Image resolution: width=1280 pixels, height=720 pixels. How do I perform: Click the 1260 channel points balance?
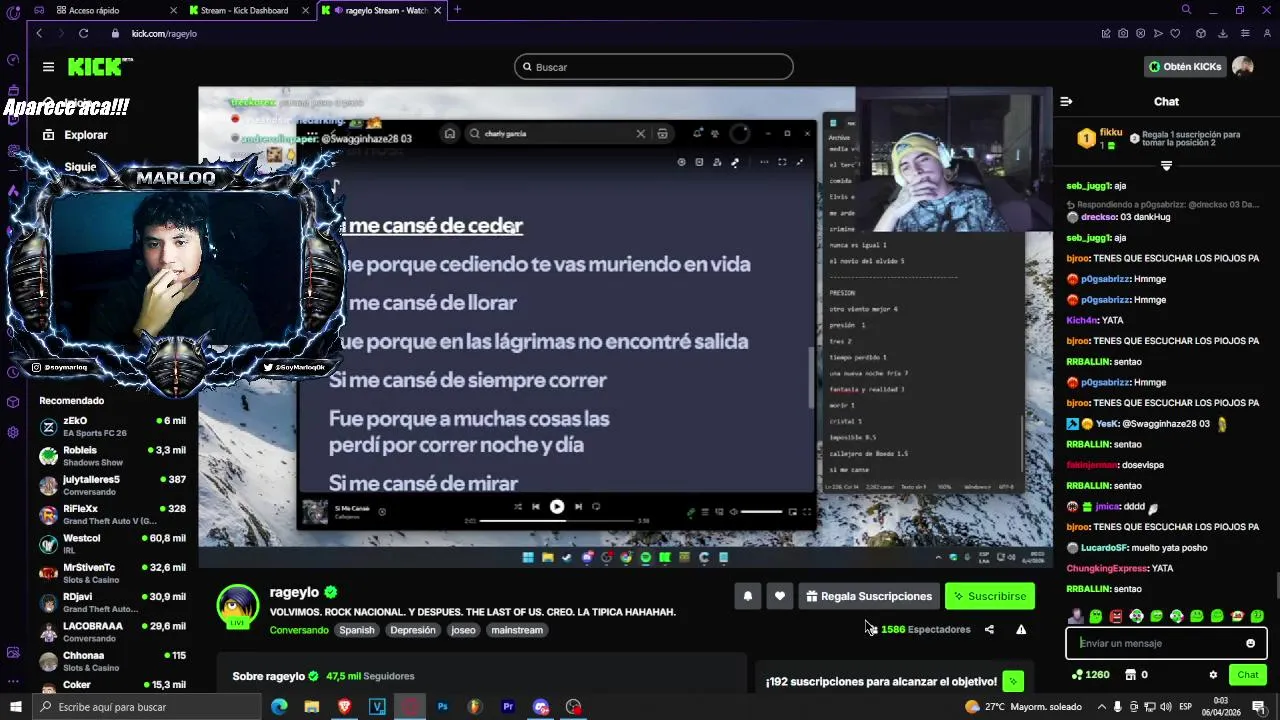click(x=1090, y=675)
